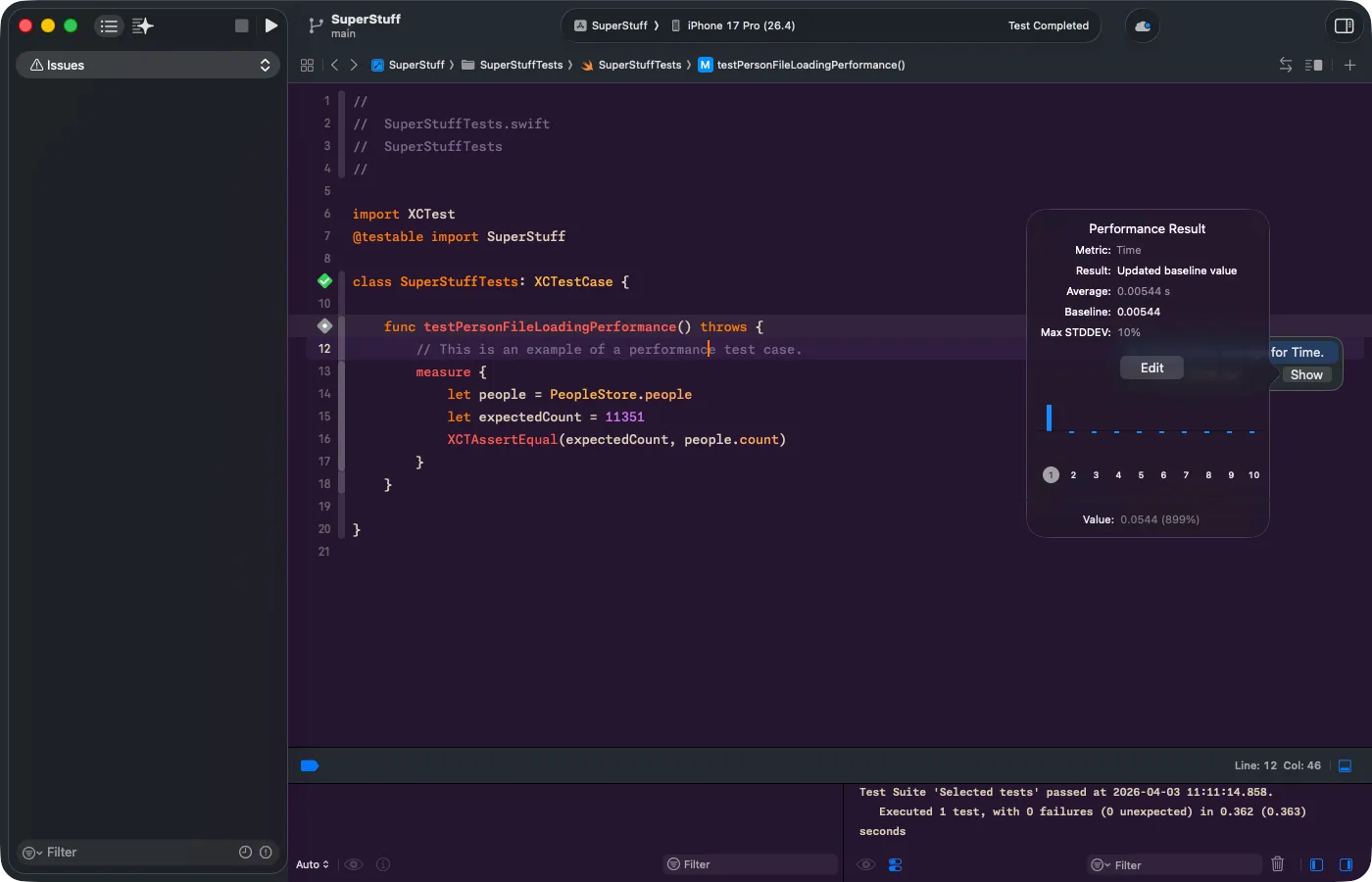Click XCTAssertEqual in the code
1372x882 pixels.
pos(503,439)
